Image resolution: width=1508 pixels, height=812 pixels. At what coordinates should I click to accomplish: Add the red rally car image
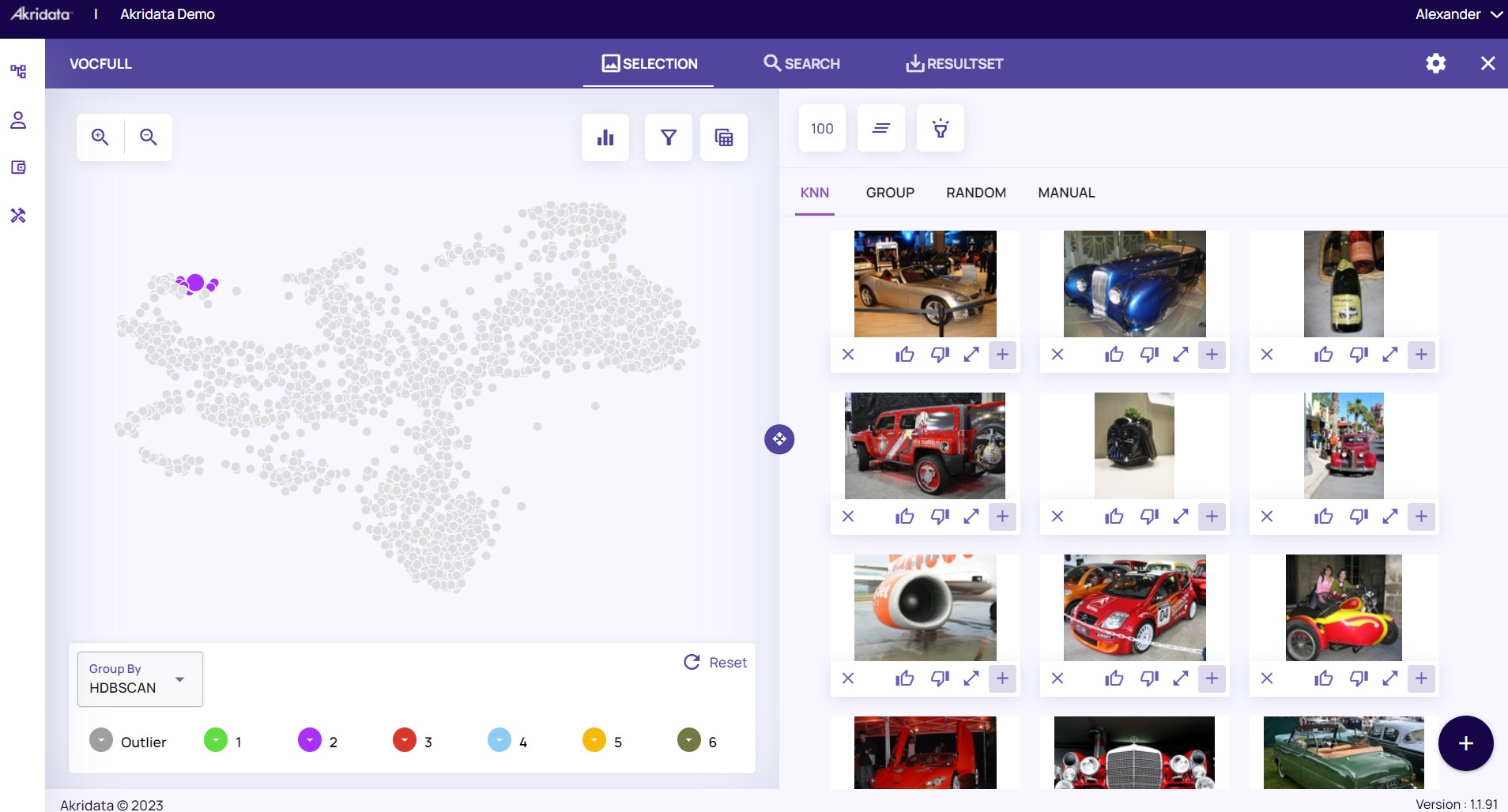1212,679
